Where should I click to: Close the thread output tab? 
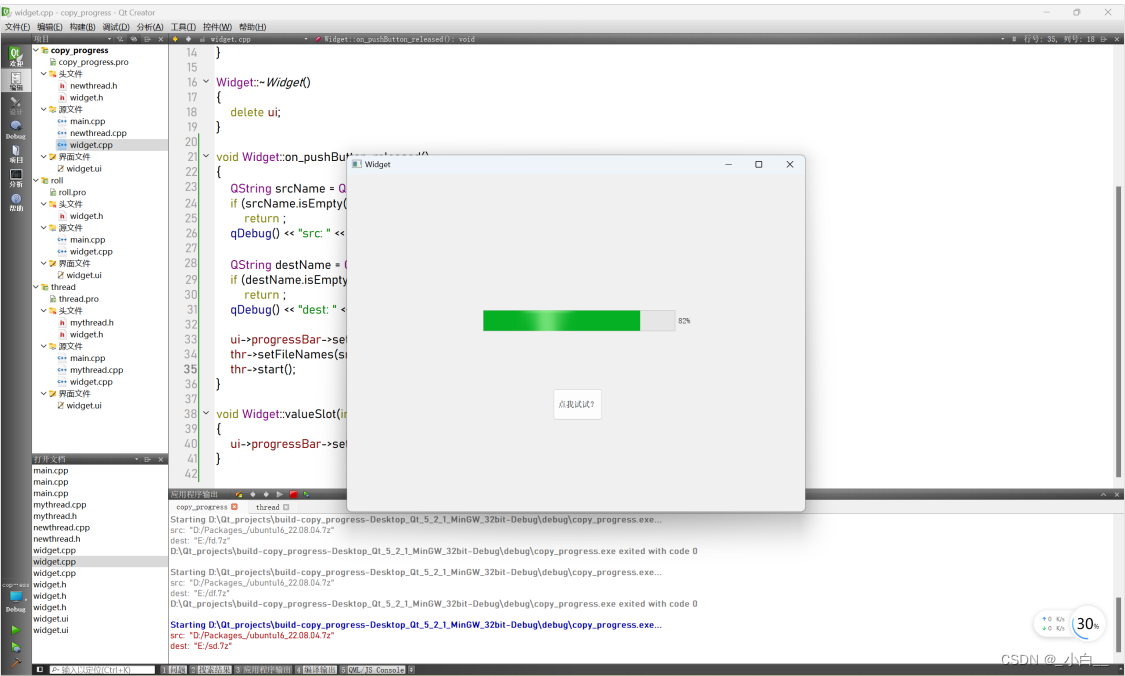coord(286,507)
